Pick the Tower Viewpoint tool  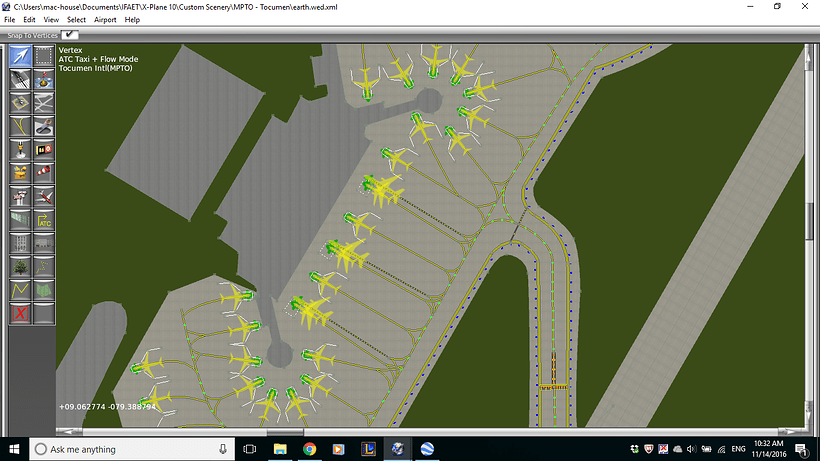pos(20,197)
